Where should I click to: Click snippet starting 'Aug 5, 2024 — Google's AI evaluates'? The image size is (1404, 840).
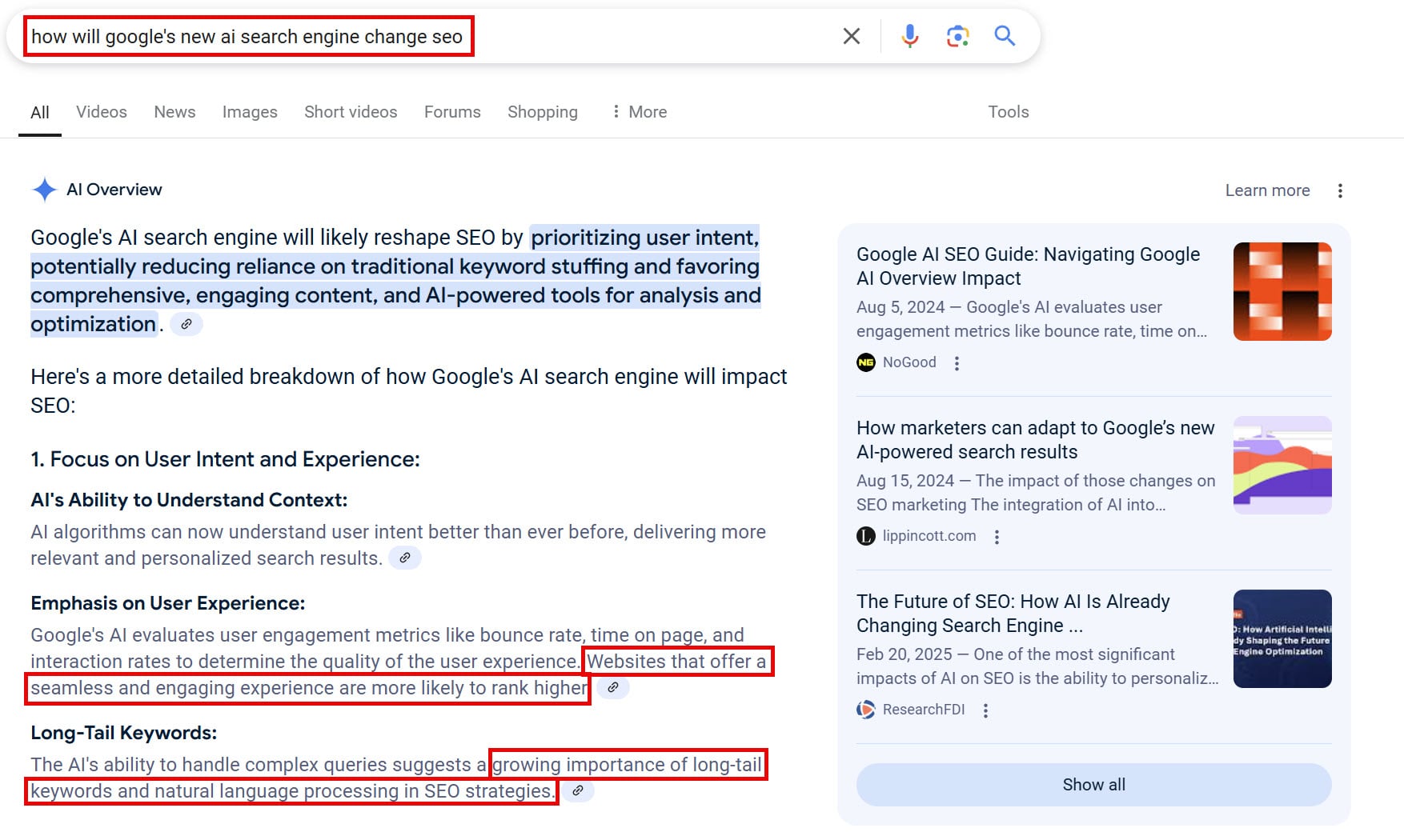1032,319
